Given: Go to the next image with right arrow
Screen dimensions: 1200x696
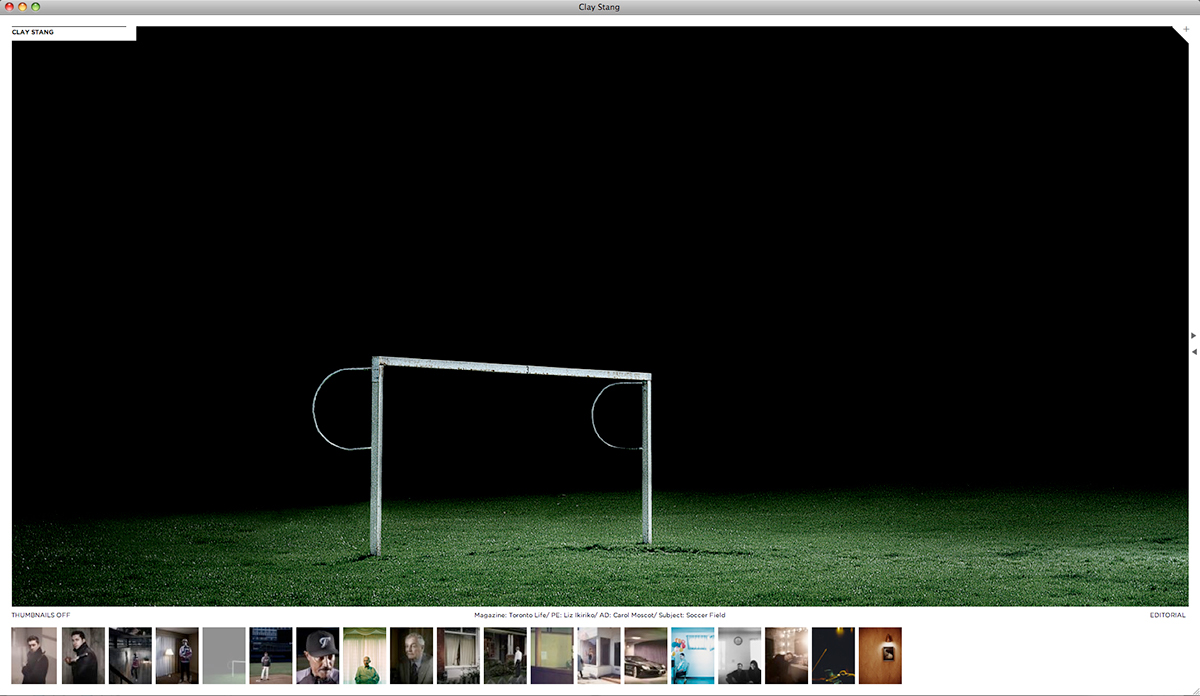Looking at the screenshot, I should 1194,336.
